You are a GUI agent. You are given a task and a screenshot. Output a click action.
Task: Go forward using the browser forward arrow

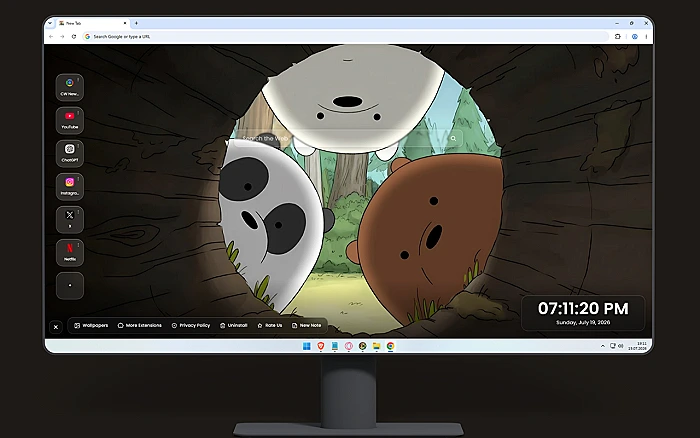click(x=62, y=37)
